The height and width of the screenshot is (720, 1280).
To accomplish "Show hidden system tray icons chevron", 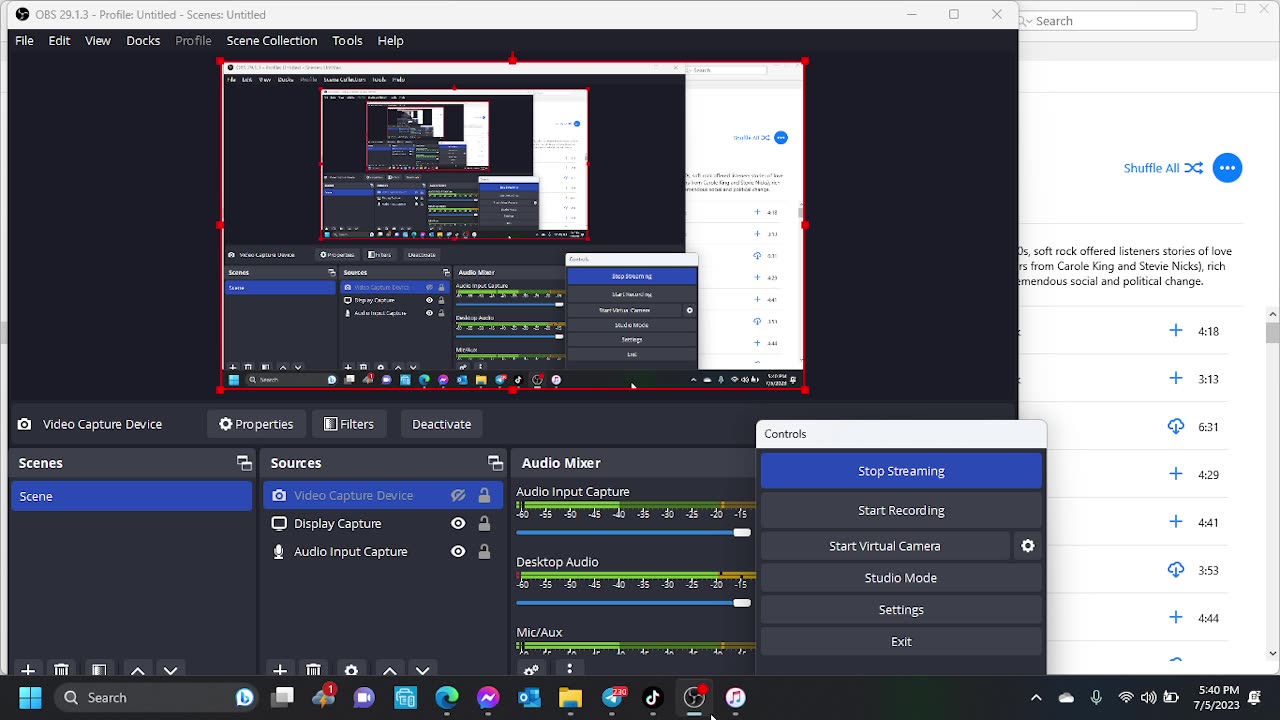I will click(1036, 698).
